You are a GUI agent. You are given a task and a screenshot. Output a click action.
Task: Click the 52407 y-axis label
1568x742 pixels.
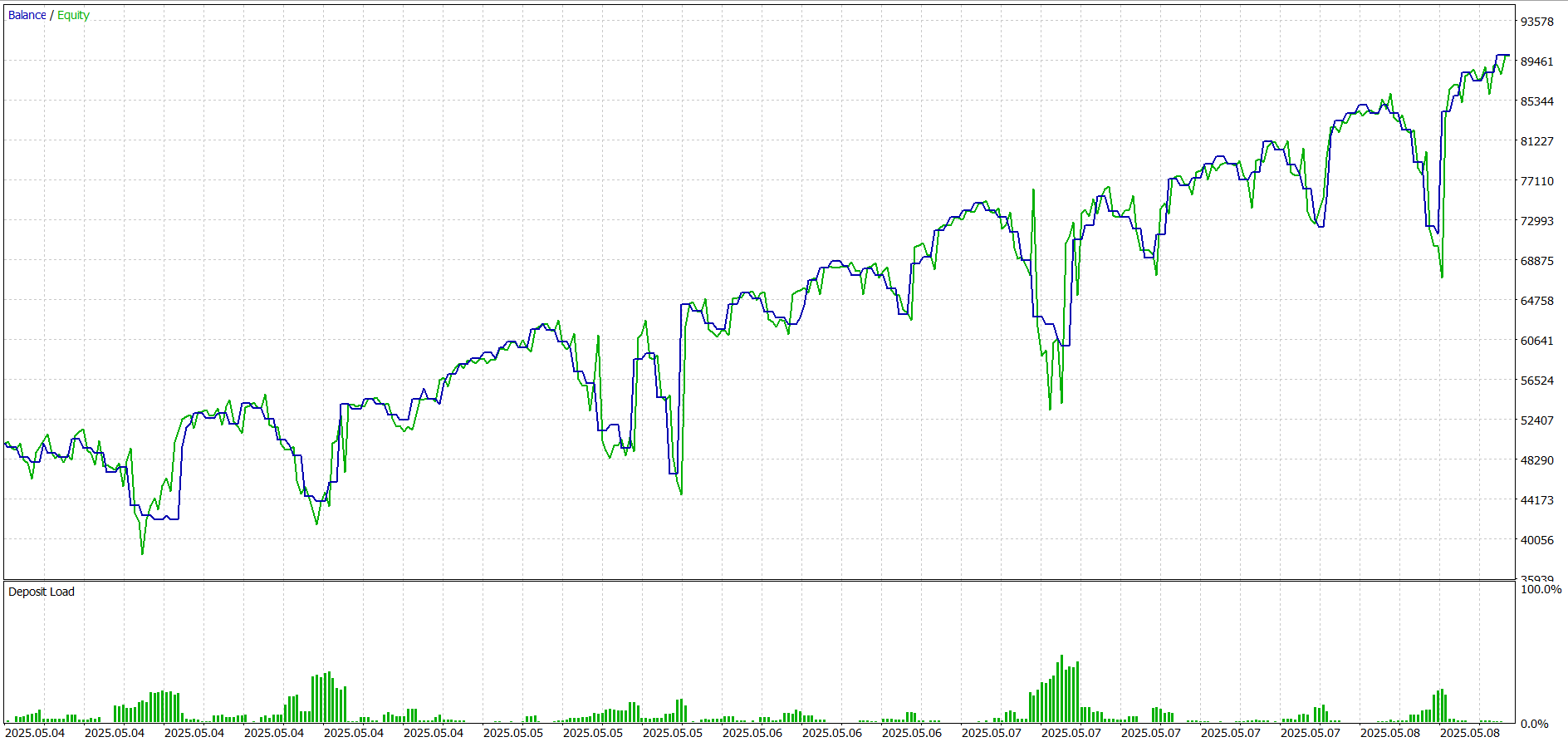(x=1536, y=420)
